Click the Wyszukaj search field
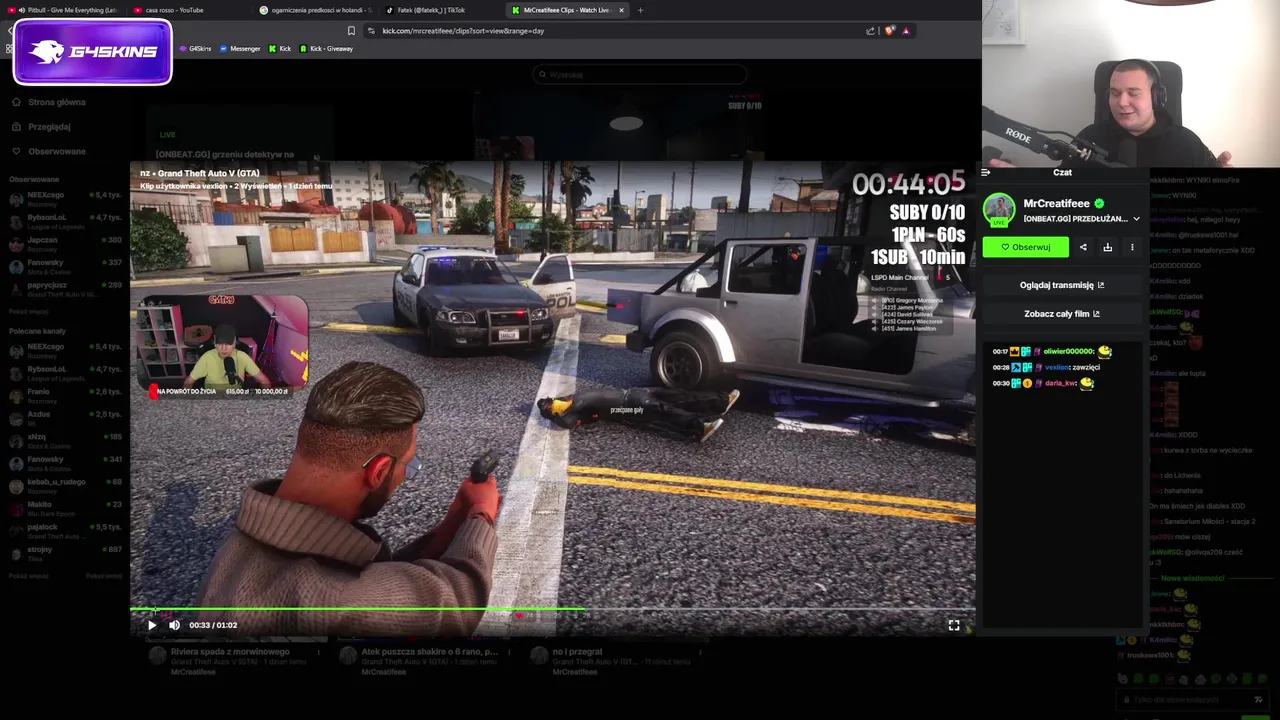1280x720 pixels. [640, 75]
